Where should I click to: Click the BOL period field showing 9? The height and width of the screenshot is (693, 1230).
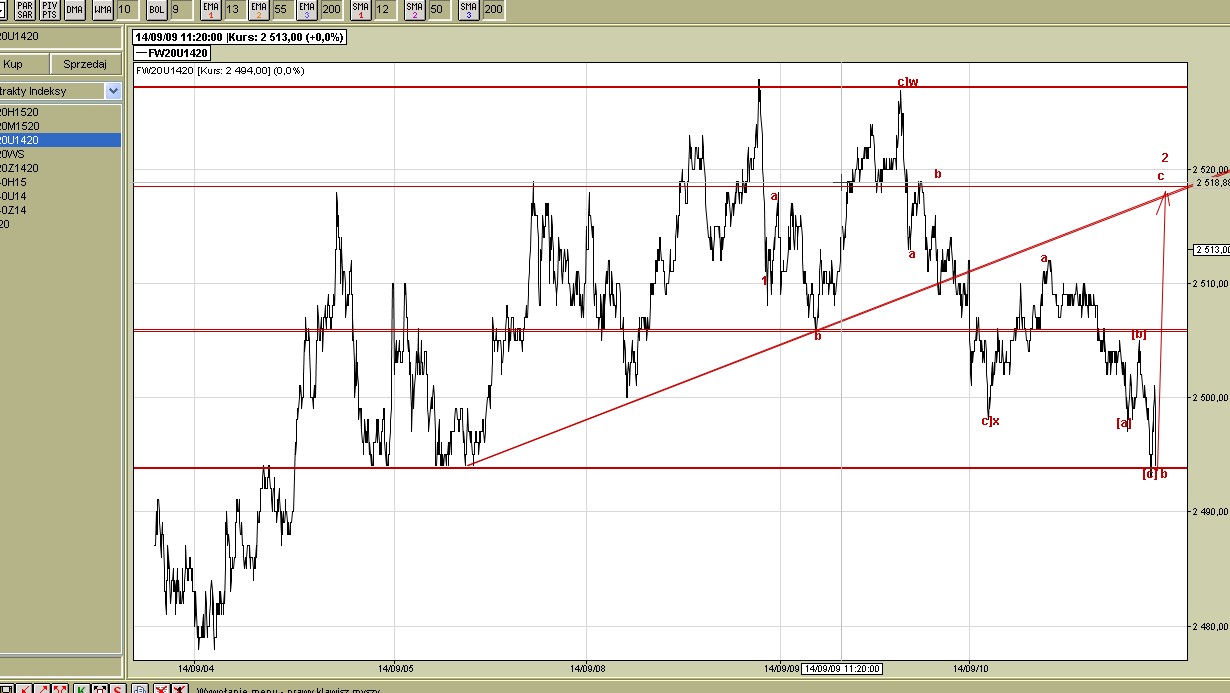tap(180, 9)
